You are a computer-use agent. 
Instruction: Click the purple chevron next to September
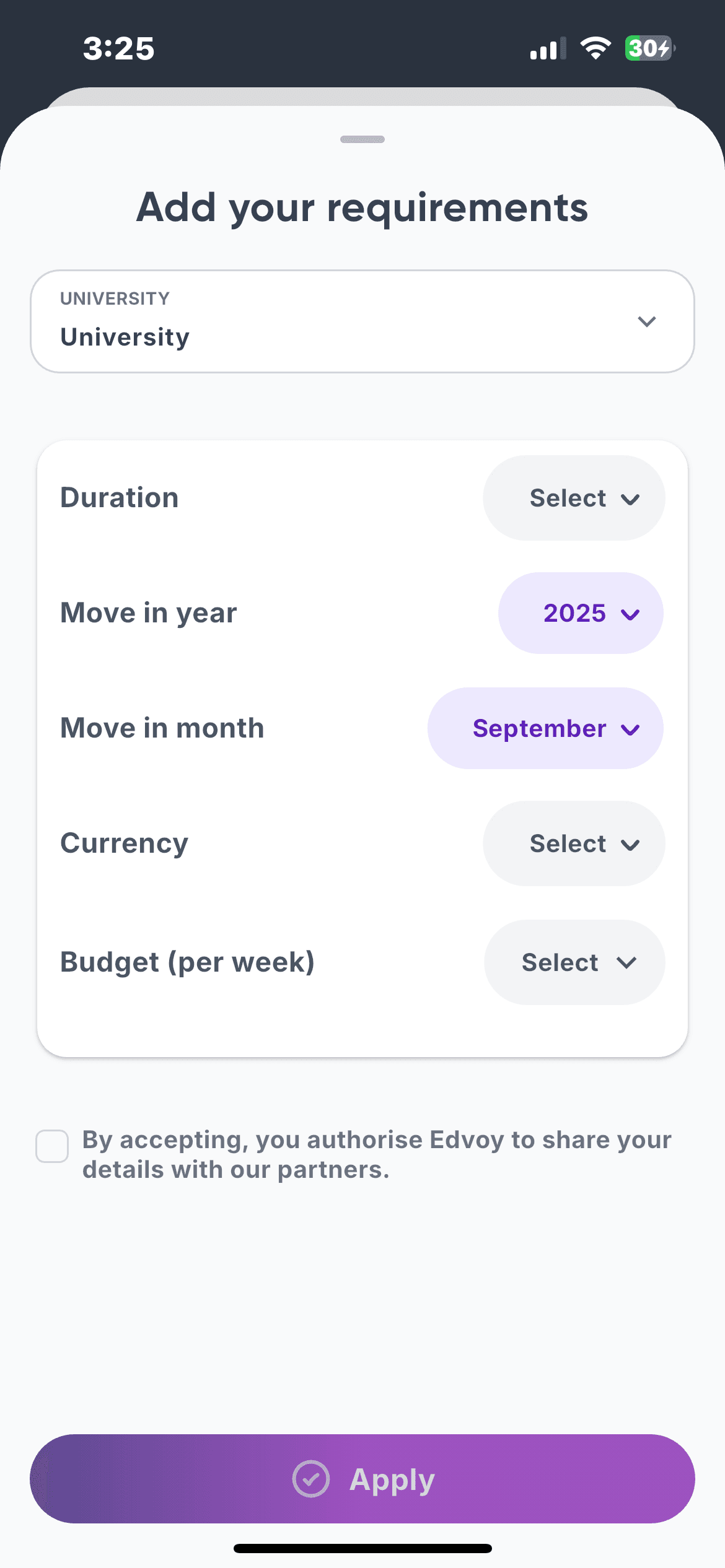[630, 730]
